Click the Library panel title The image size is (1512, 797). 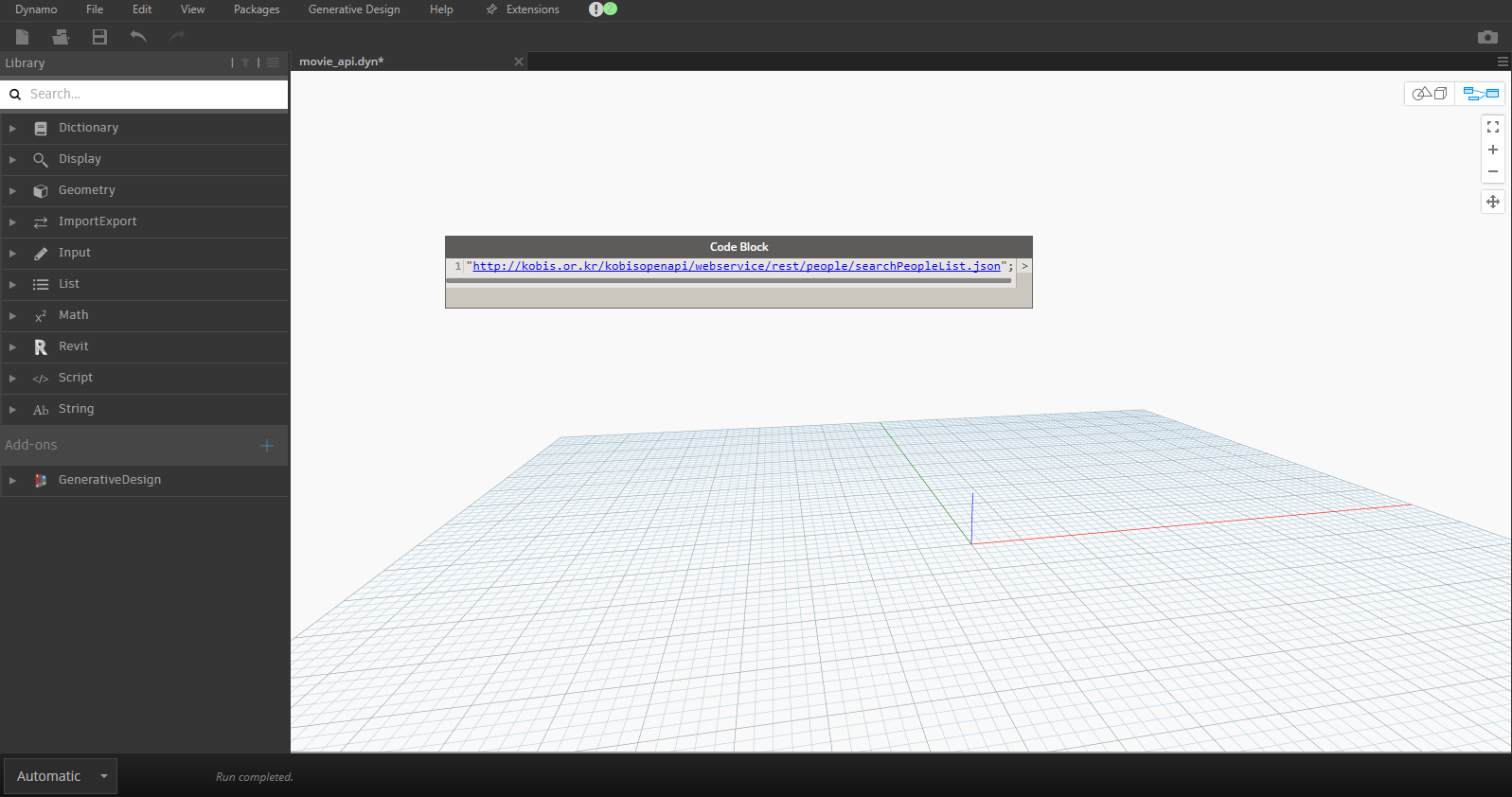(x=25, y=63)
